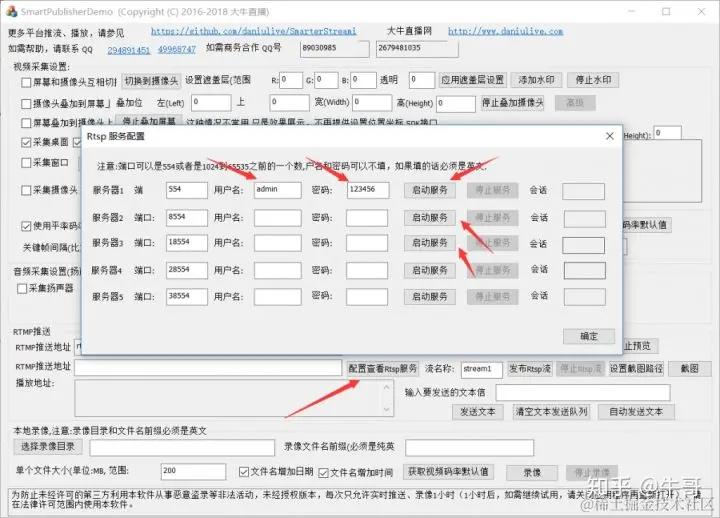Click 截图 button

[689, 369]
